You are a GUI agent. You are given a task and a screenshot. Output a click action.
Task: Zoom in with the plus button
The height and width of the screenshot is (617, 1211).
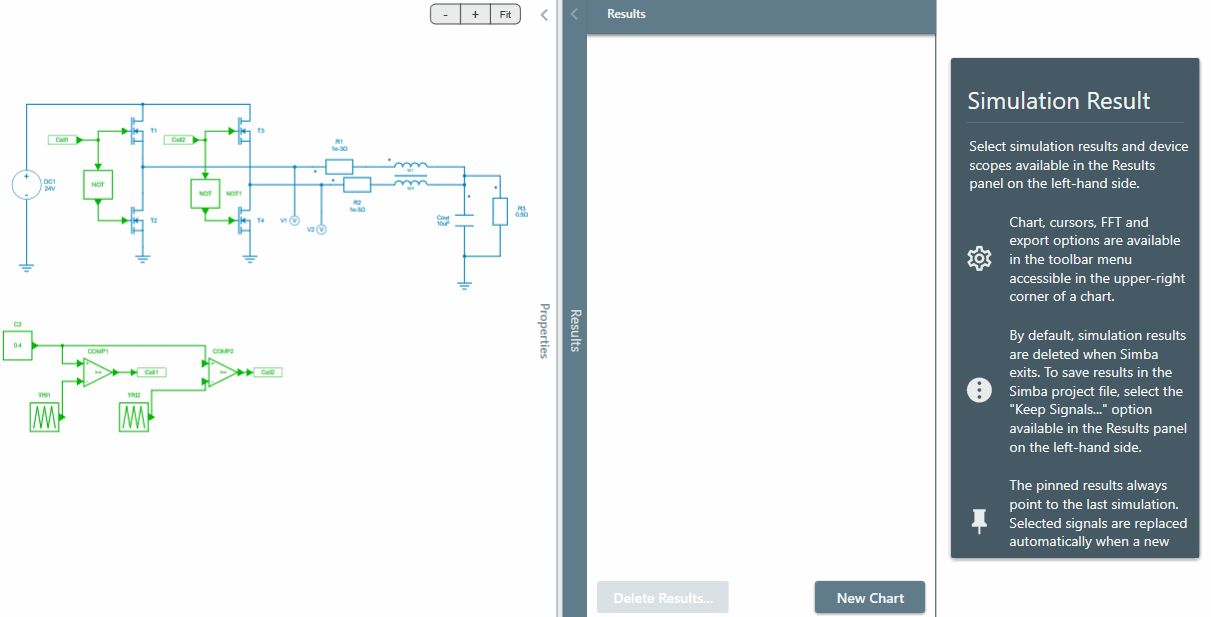(x=475, y=14)
